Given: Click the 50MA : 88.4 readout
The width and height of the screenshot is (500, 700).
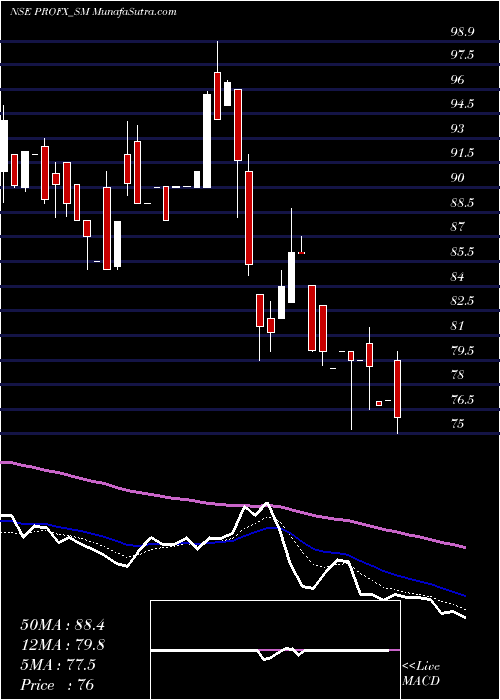Looking at the screenshot, I should (x=62, y=625).
